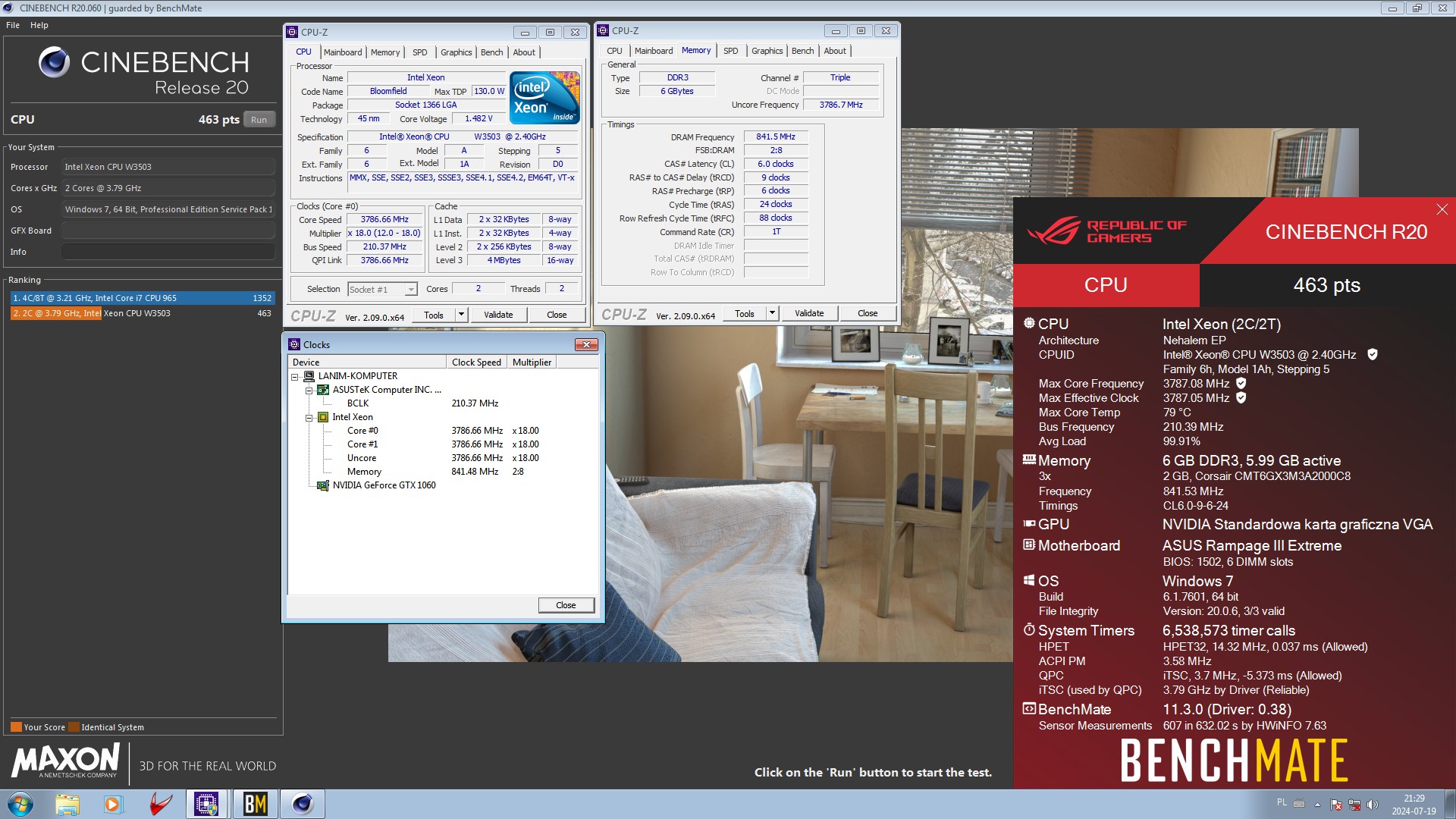The height and width of the screenshot is (819, 1456).
Task: Click the shield icon beside CPUID value
Action: [x=1372, y=354]
